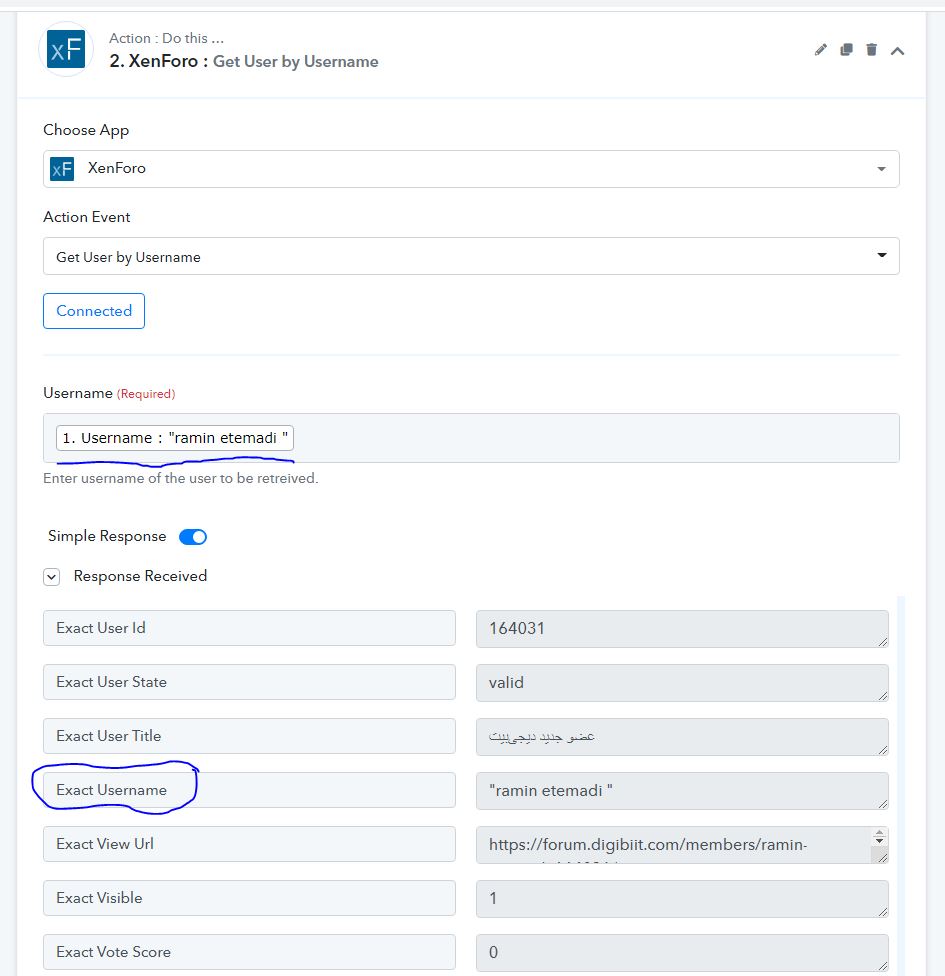Click the small XenForo icon in Choose App field
The image size is (945, 976).
62,169
